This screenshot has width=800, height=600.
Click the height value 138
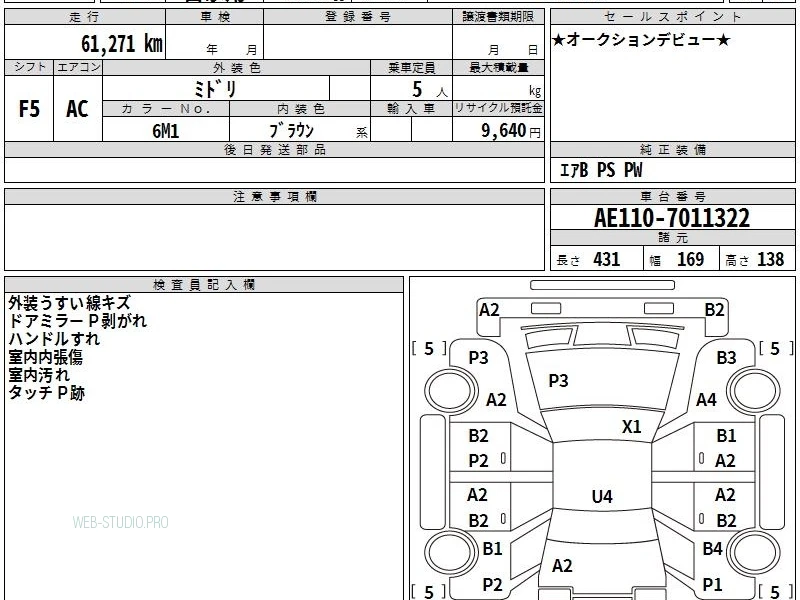[770, 259]
